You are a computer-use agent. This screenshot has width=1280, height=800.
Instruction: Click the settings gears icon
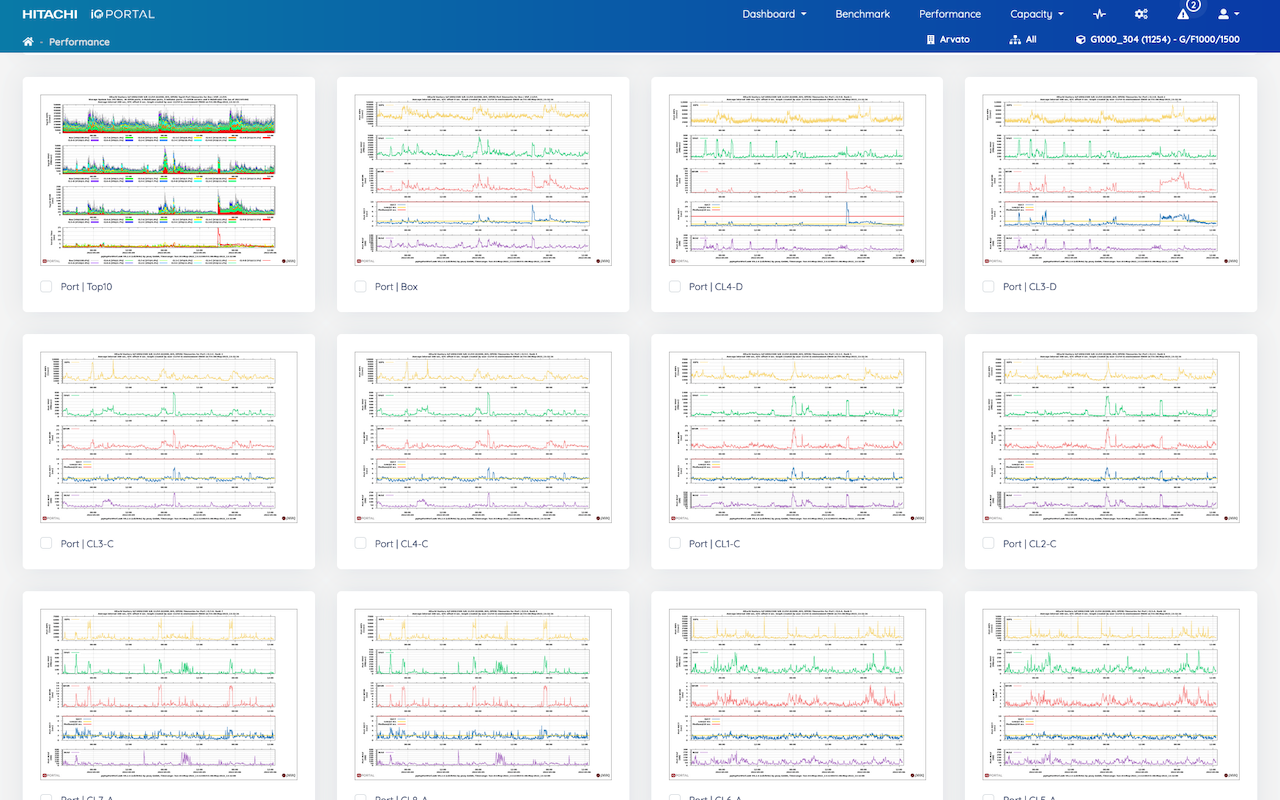click(x=1141, y=14)
